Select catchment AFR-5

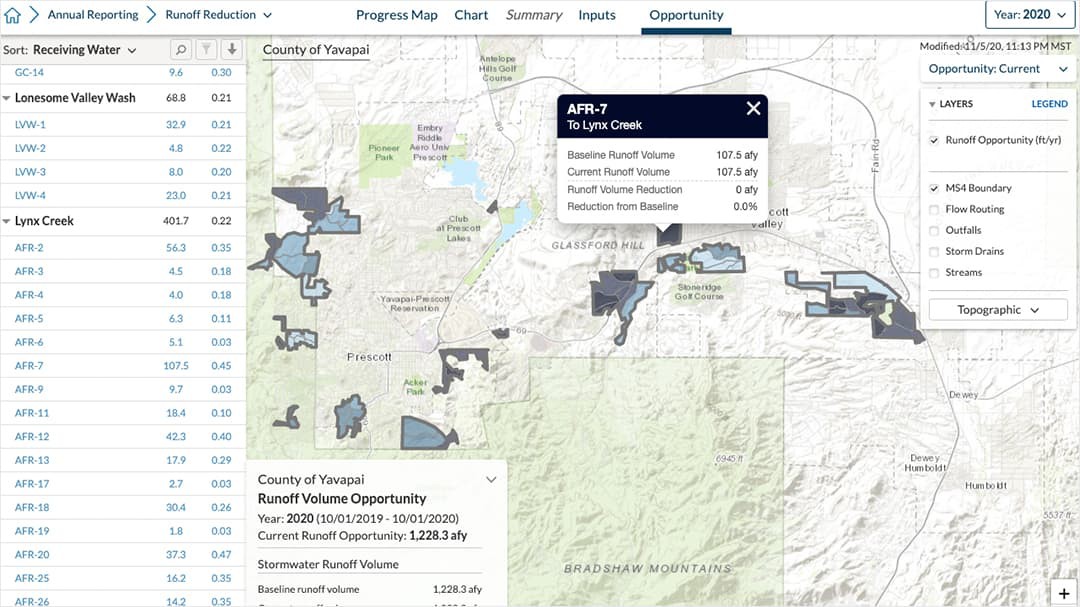pos(123,318)
